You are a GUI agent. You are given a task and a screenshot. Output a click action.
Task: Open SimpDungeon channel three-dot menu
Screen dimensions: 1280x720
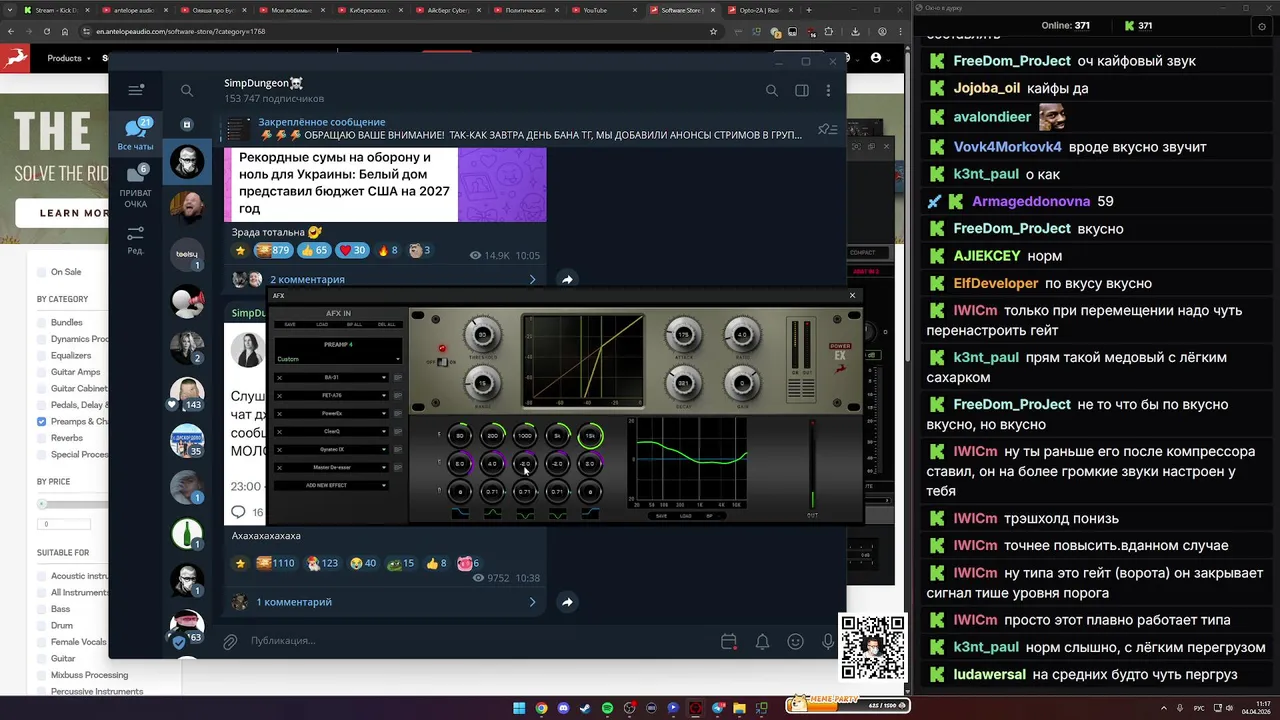828,90
